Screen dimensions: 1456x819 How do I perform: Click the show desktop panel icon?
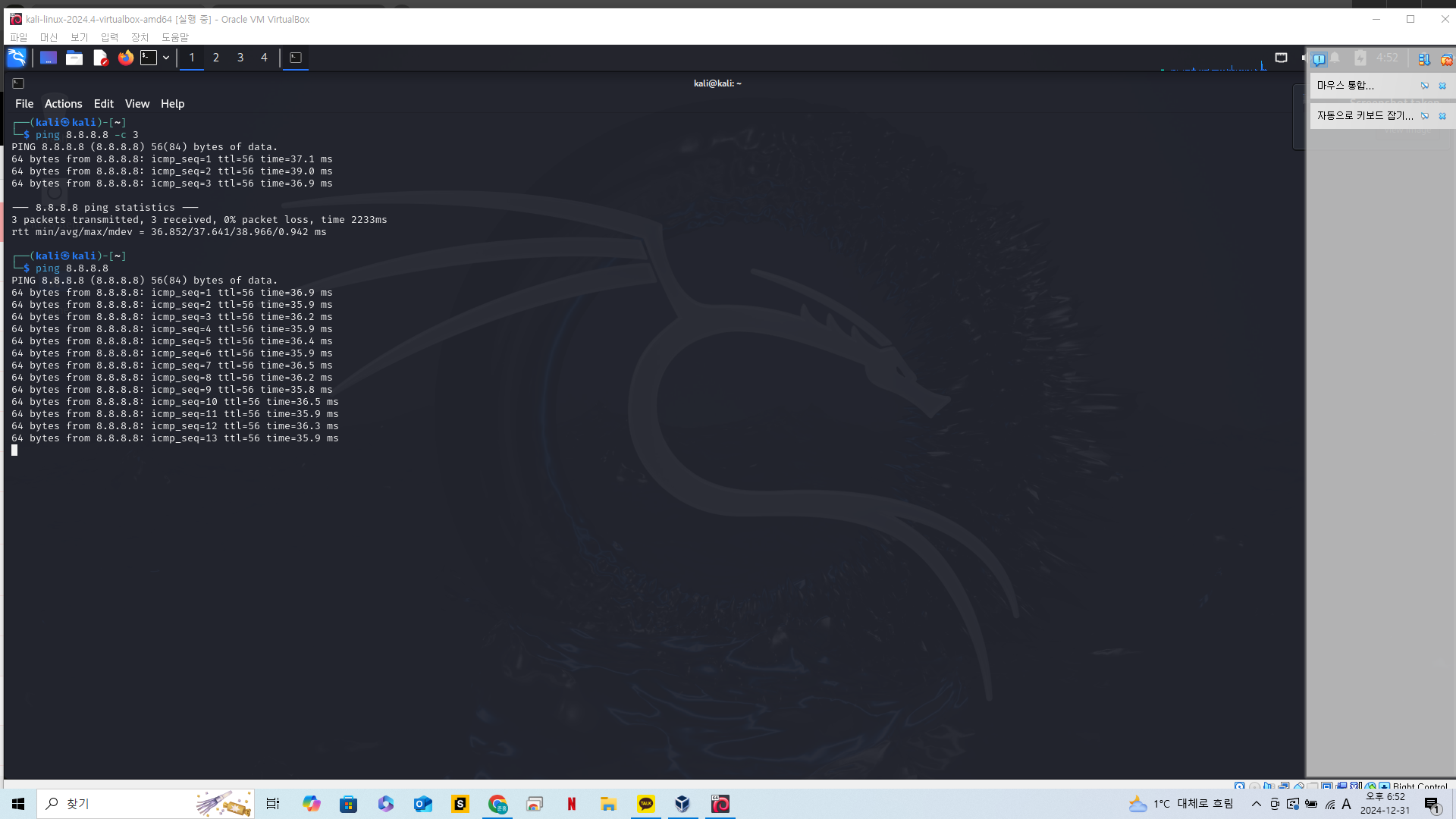pyautogui.click(x=49, y=58)
